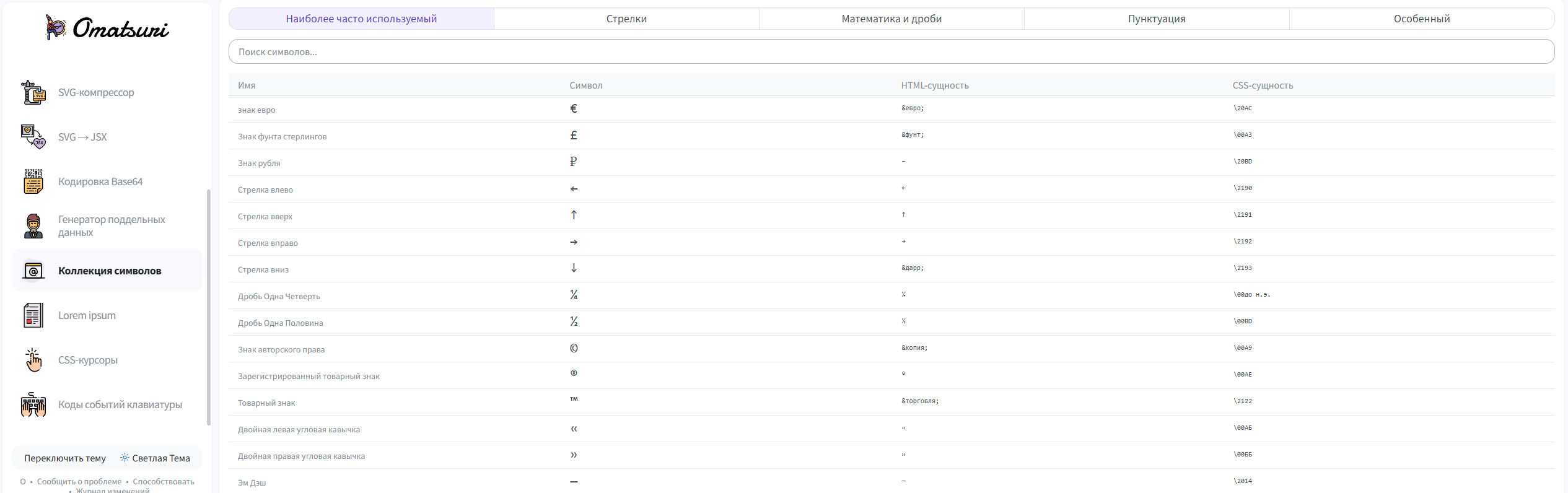
Task: Open the Коды событий клавиатуры icon
Action: click(33, 404)
